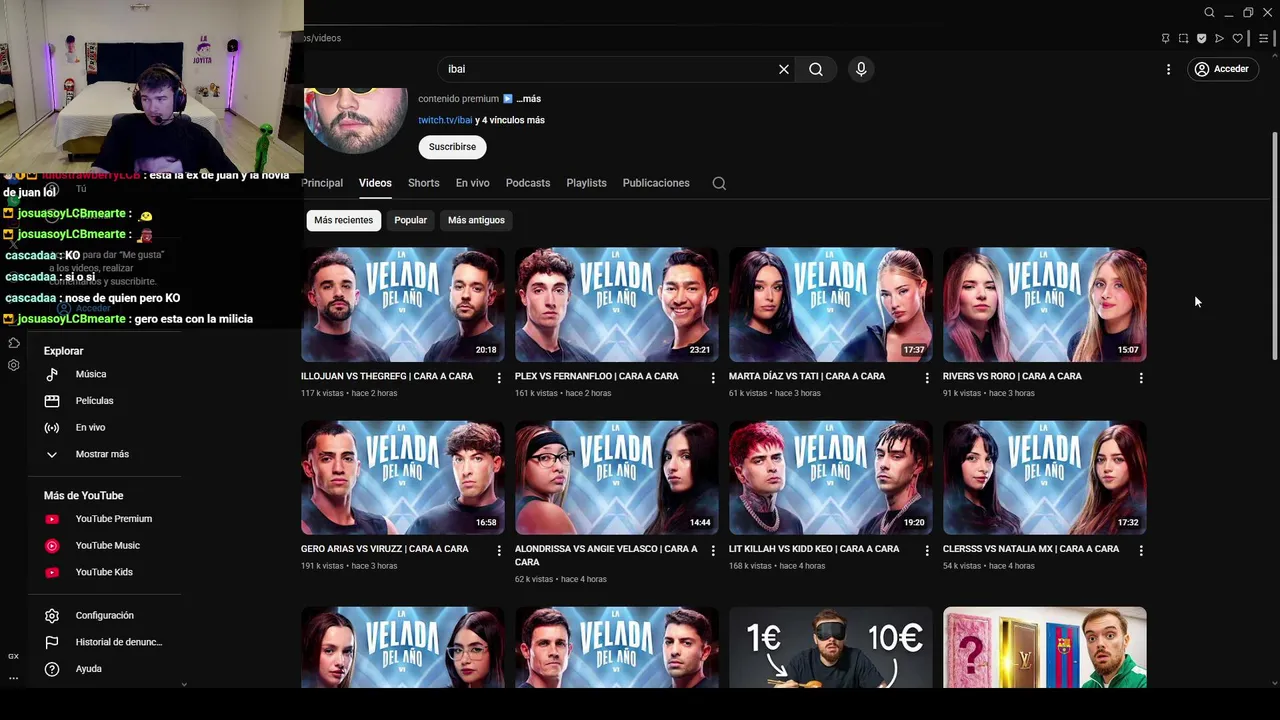This screenshot has height=720, width=1280.
Task: Open the ad blocker shield icon
Action: 1201,39
